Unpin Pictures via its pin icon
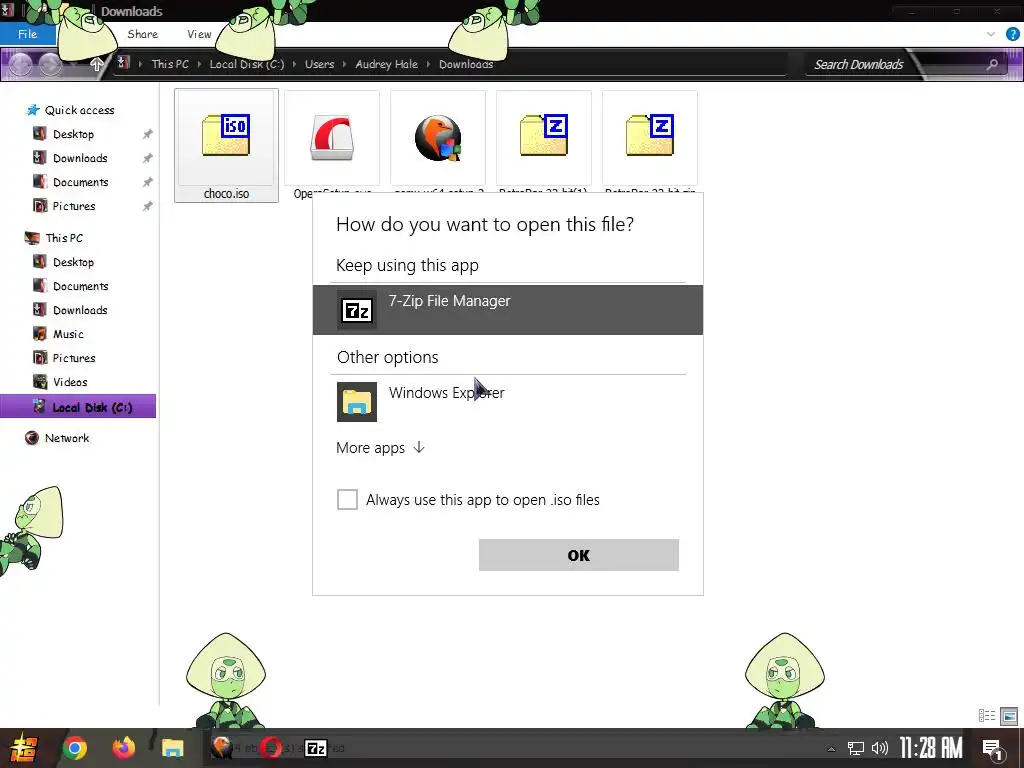The image size is (1024, 768). tap(148, 206)
